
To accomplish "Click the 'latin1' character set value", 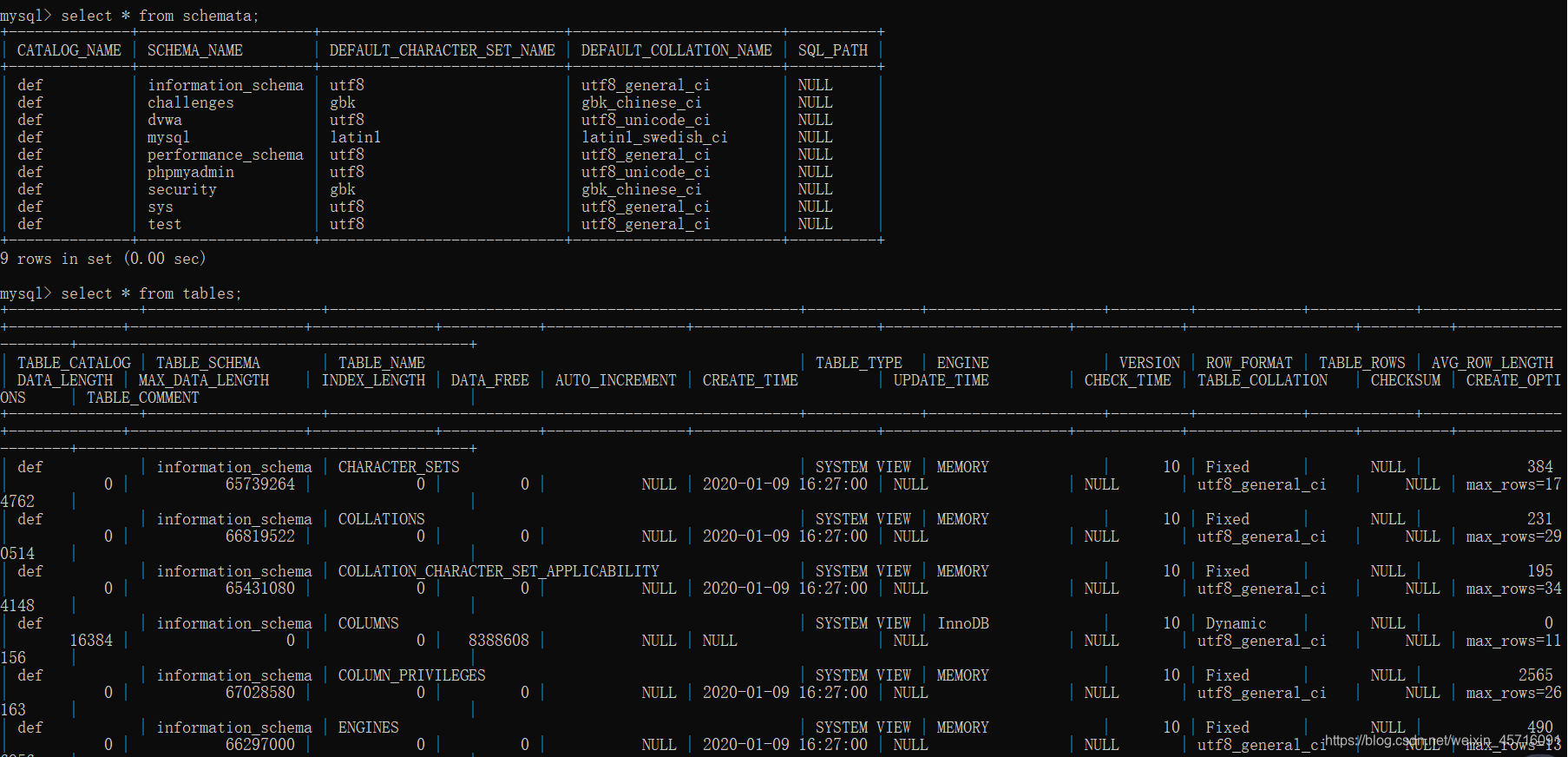I will click(355, 137).
